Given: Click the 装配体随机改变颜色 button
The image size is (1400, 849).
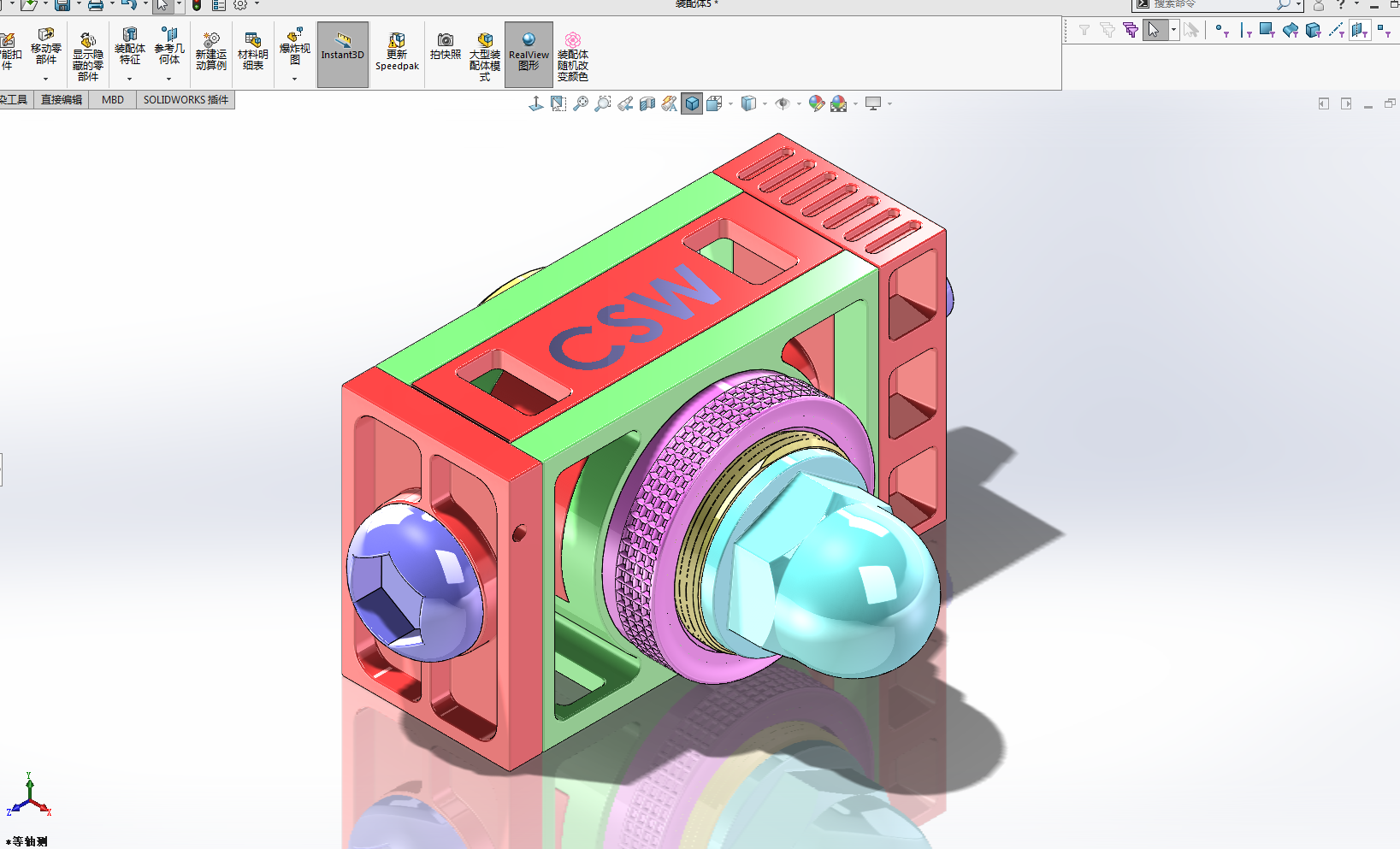Looking at the screenshot, I should tap(573, 53).
